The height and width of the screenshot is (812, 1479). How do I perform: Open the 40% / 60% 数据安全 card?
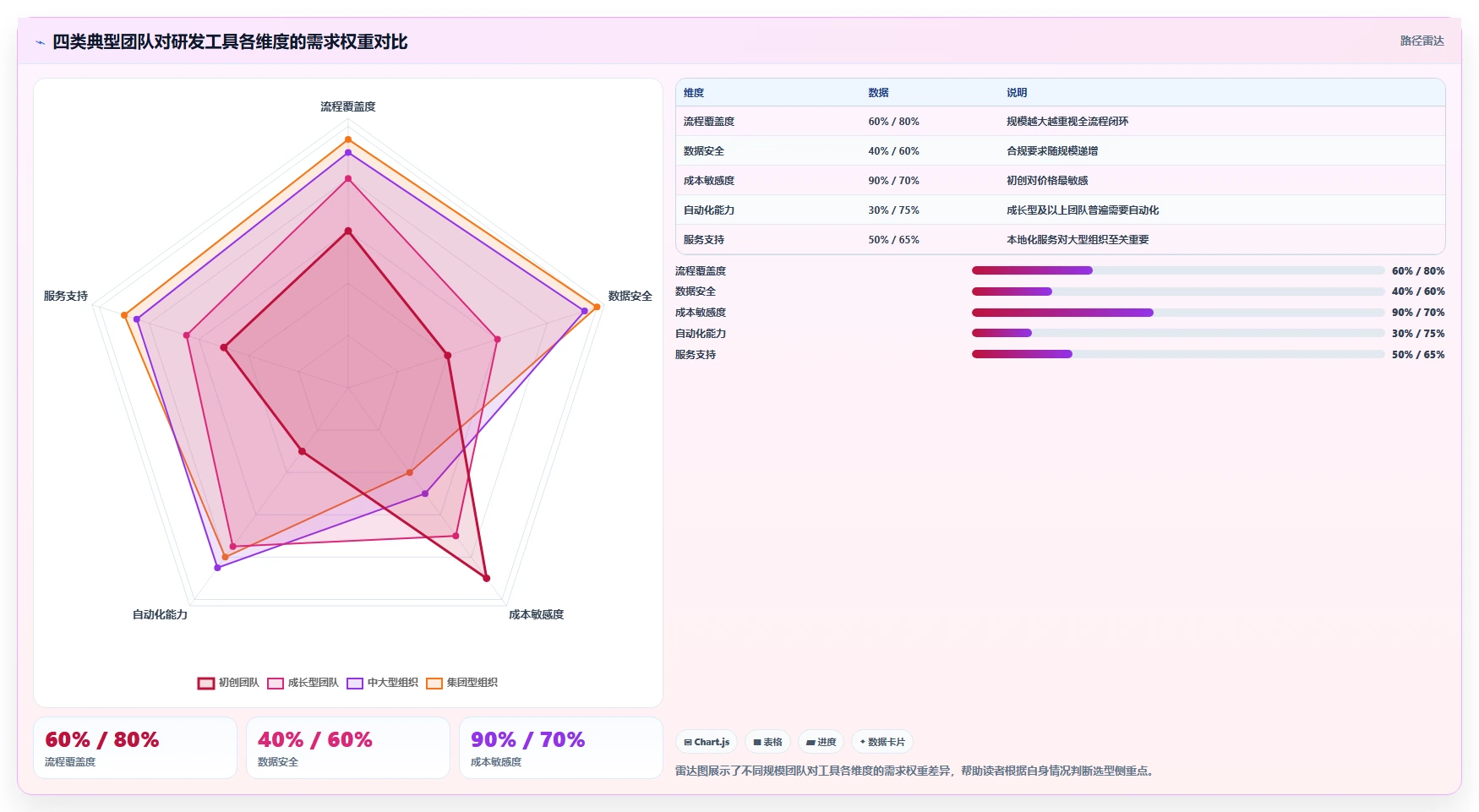click(x=348, y=748)
